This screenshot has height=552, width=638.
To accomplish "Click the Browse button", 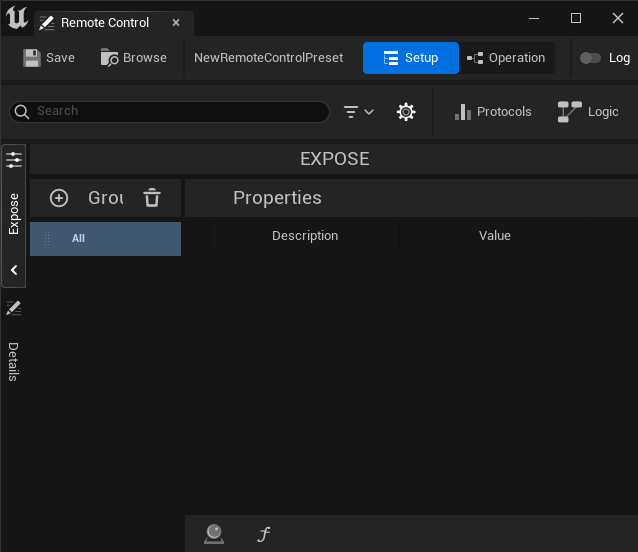I will coord(134,58).
